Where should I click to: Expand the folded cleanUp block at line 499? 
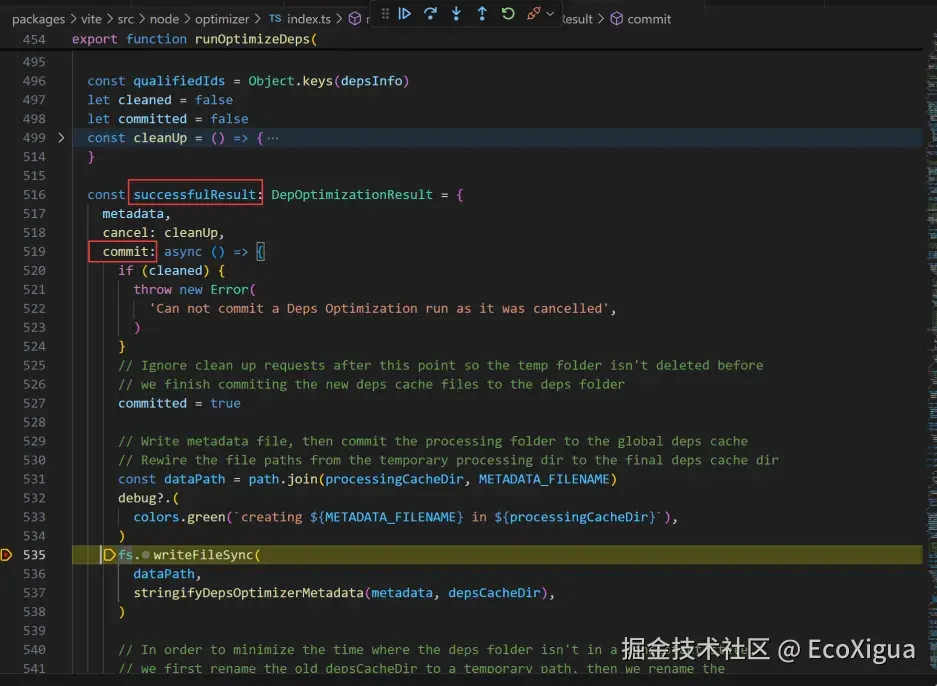(x=61, y=138)
